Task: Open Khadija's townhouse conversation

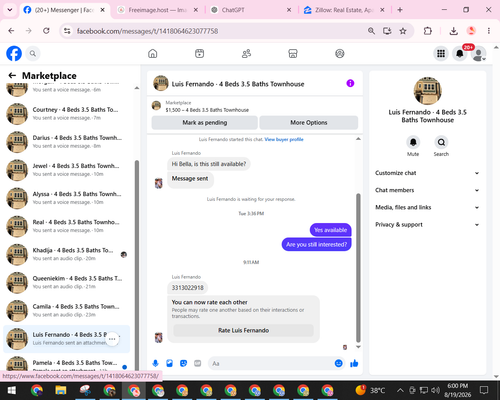Action: click(67, 254)
